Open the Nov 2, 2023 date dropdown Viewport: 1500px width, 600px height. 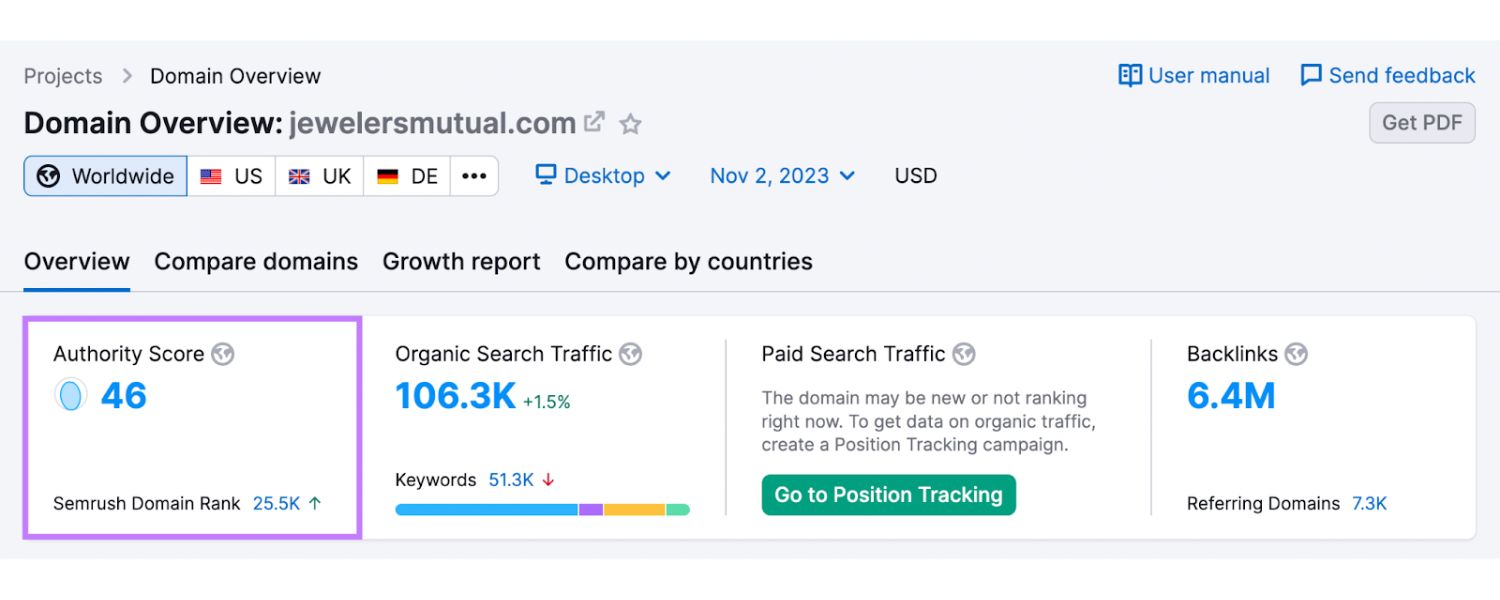(782, 176)
